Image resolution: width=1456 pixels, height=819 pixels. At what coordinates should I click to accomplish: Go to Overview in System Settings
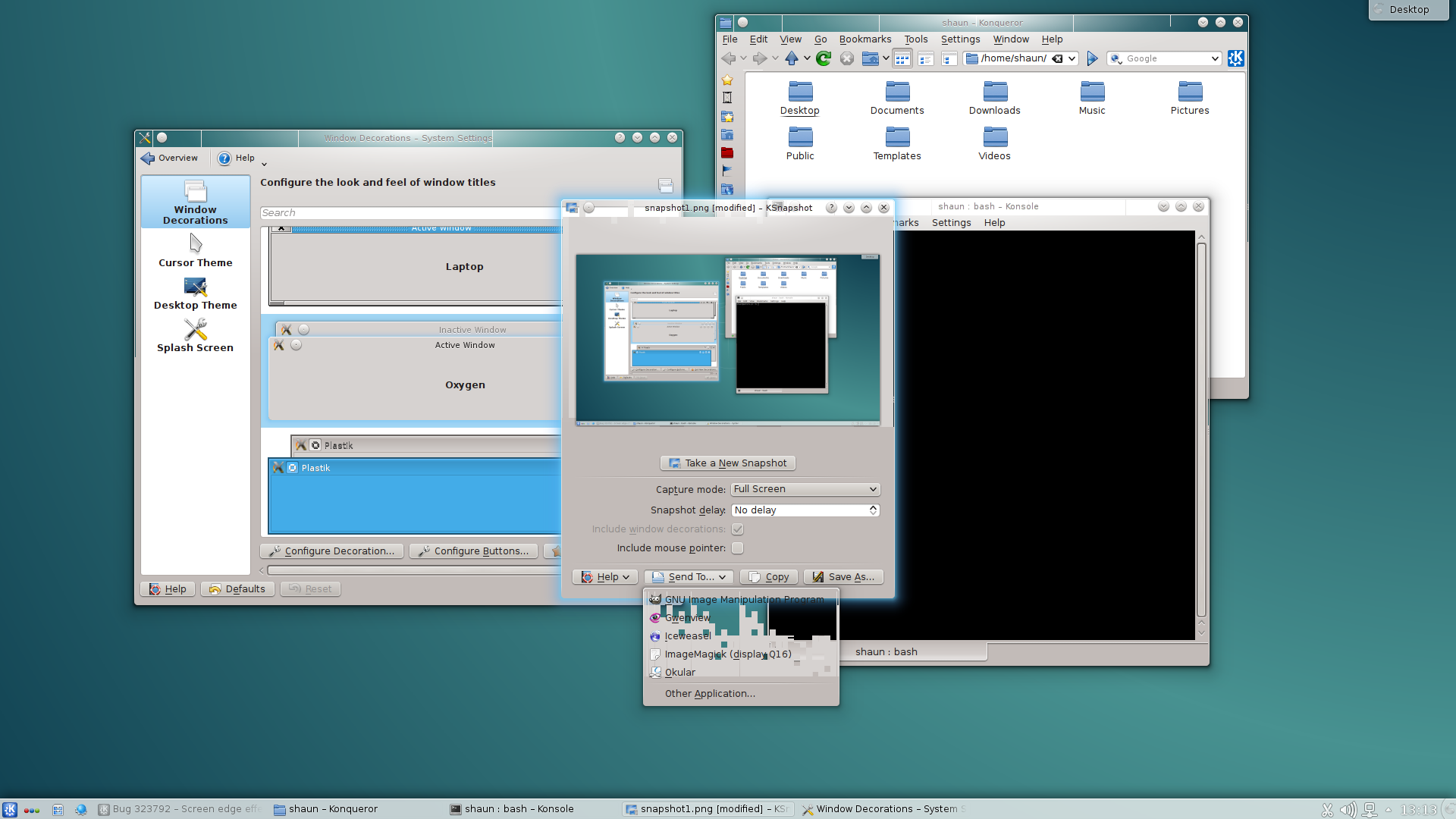tap(170, 158)
